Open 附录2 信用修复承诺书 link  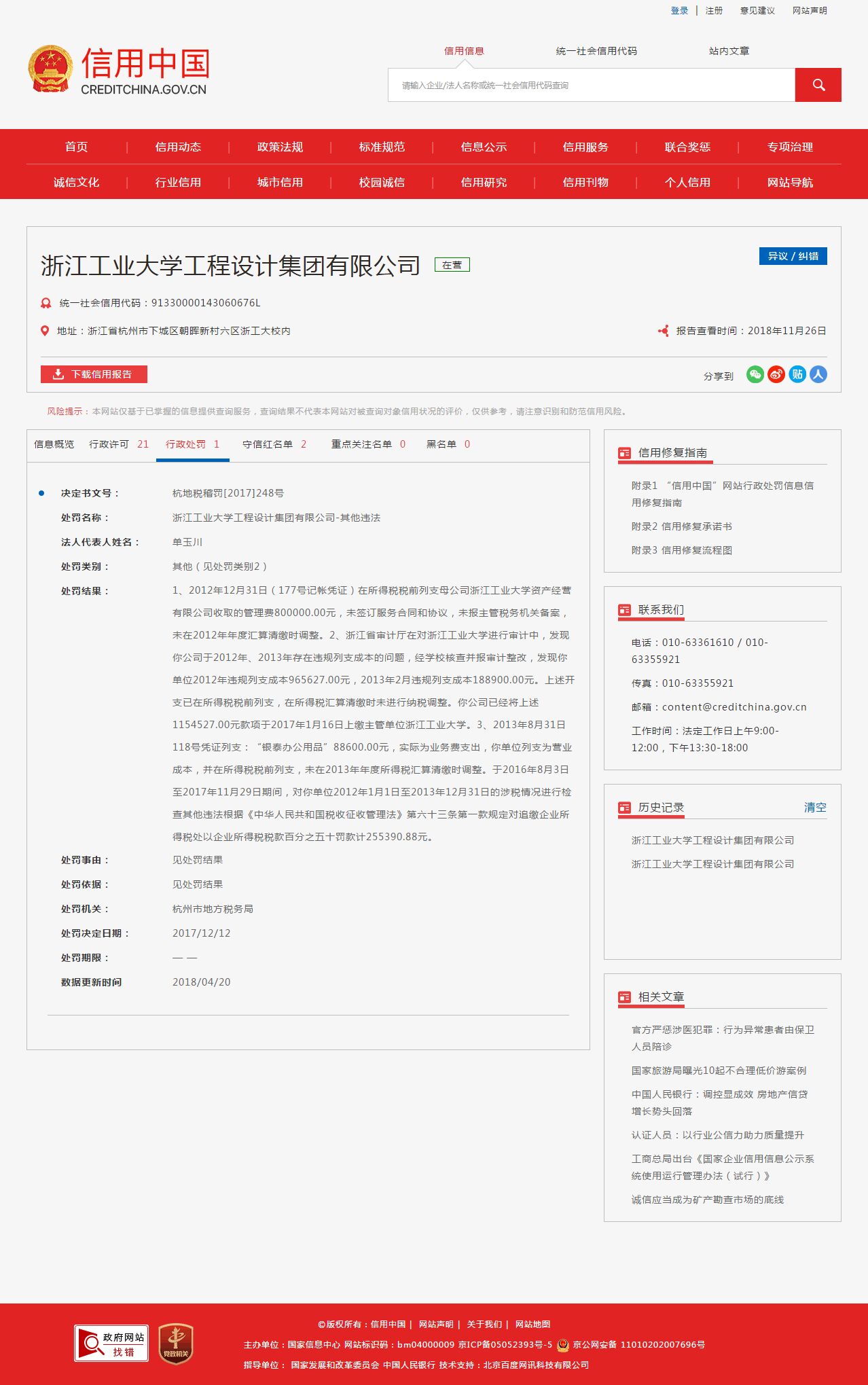pos(681,526)
